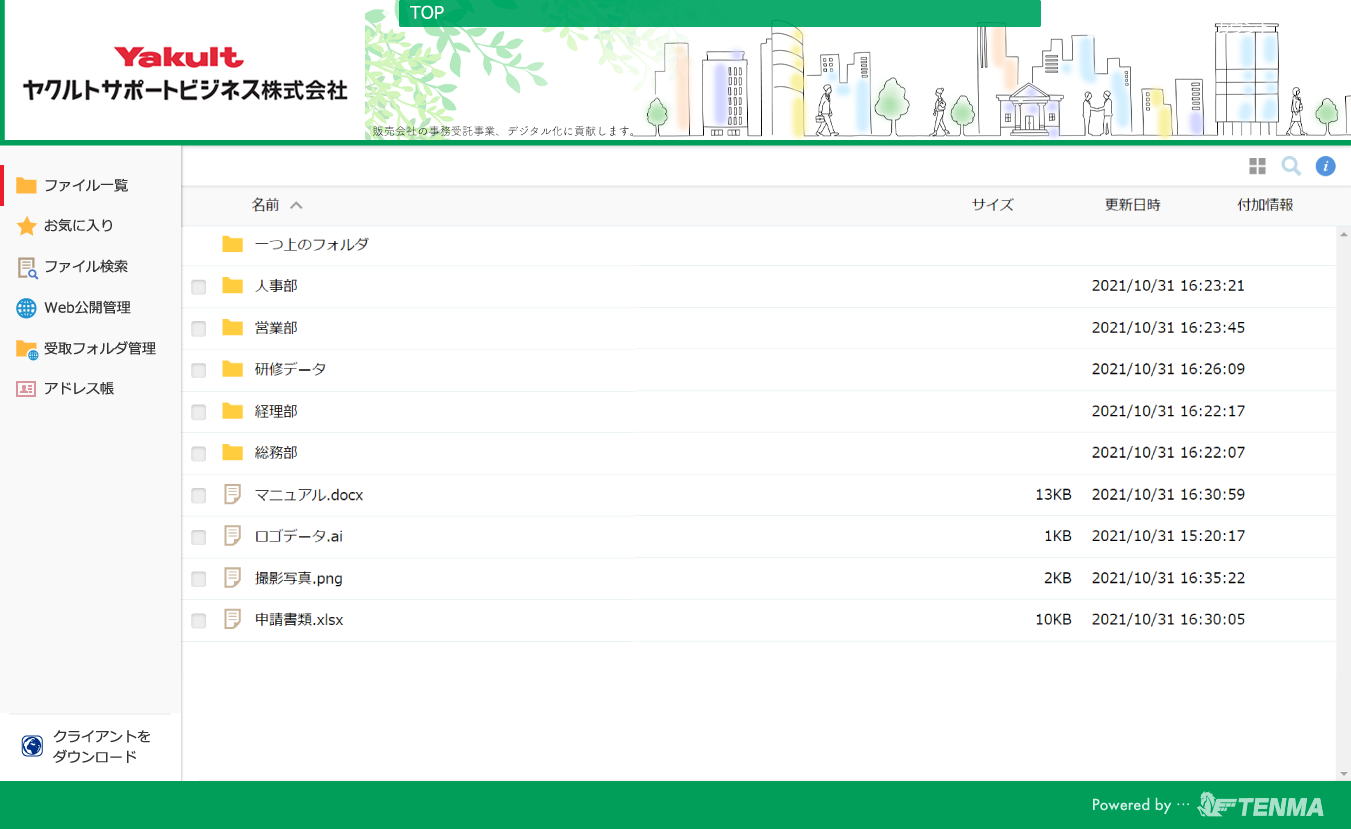Tick the checkbox for 営業部 folder

(199, 329)
